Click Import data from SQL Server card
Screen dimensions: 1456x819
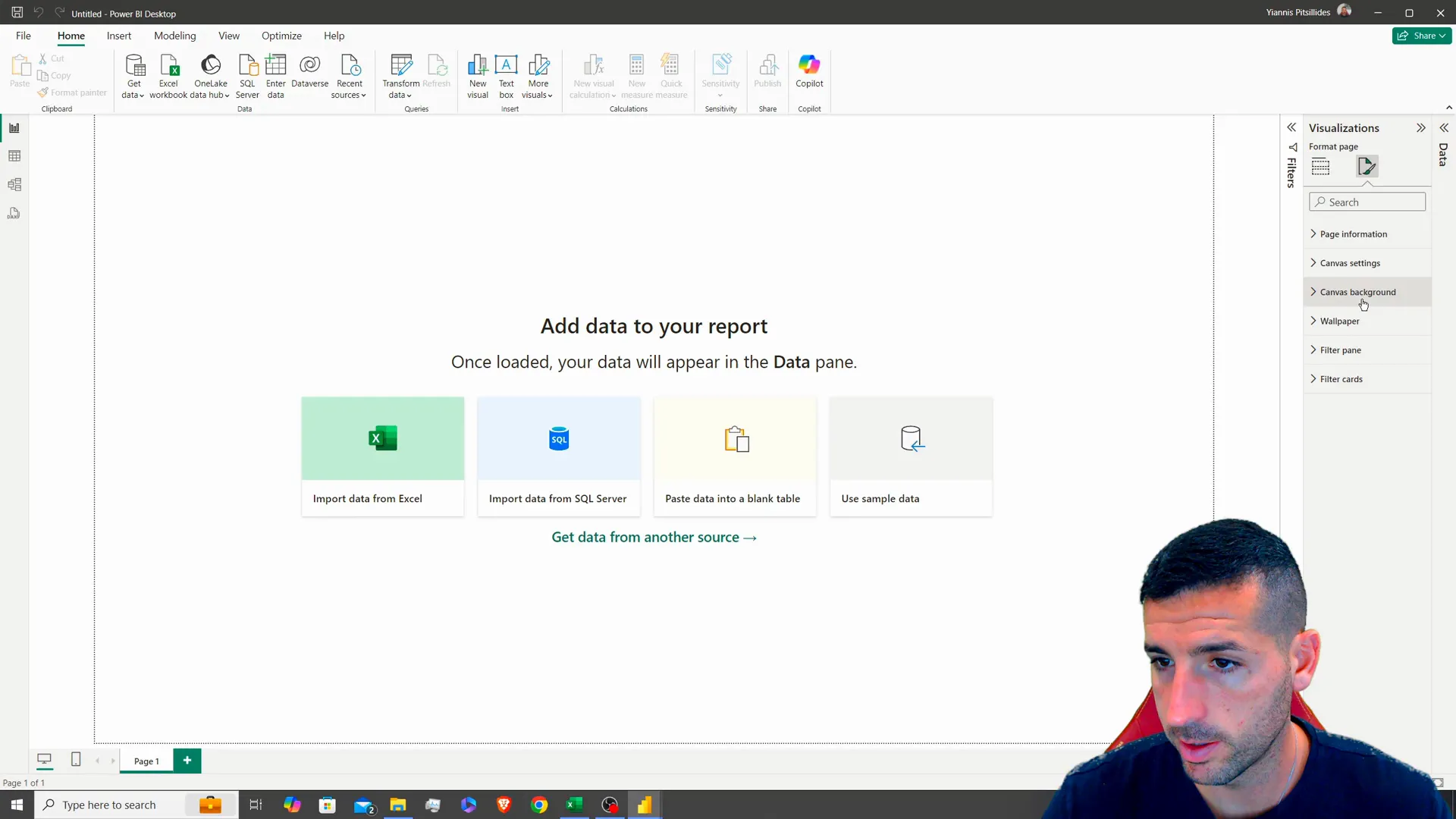559,457
